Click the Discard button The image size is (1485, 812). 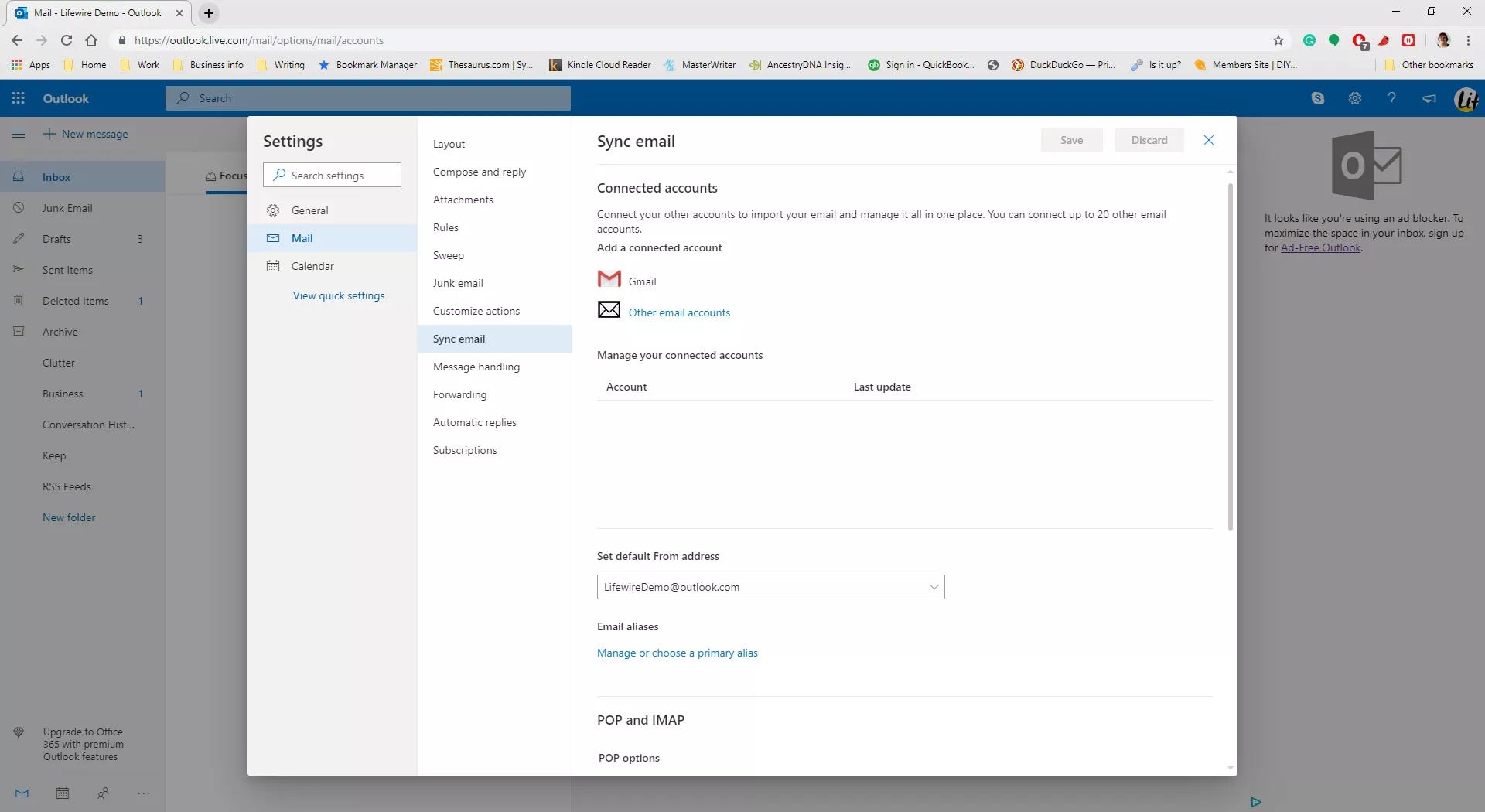(x=1149, y=140)
